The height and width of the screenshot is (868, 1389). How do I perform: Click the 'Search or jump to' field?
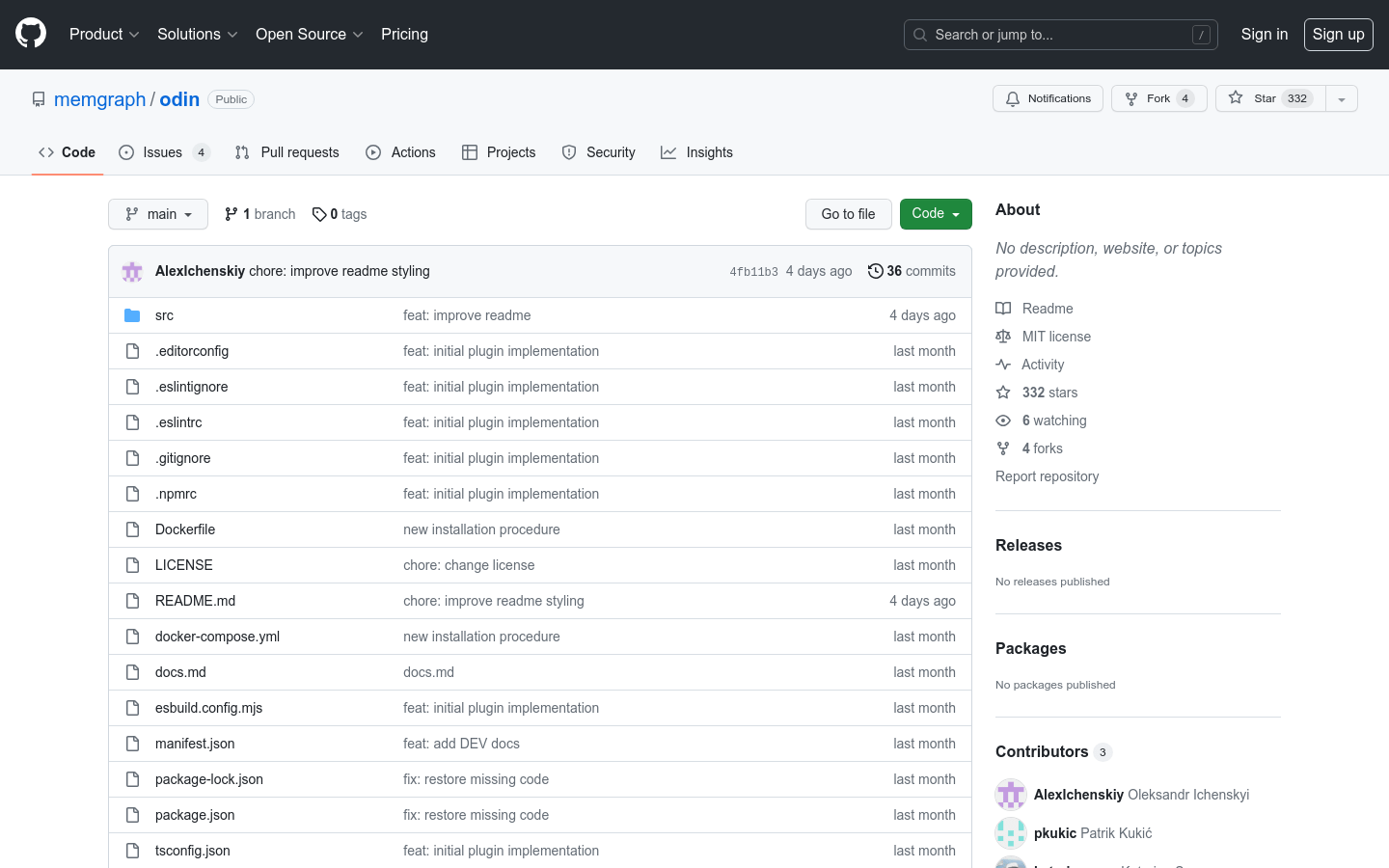coord(1061,35)
